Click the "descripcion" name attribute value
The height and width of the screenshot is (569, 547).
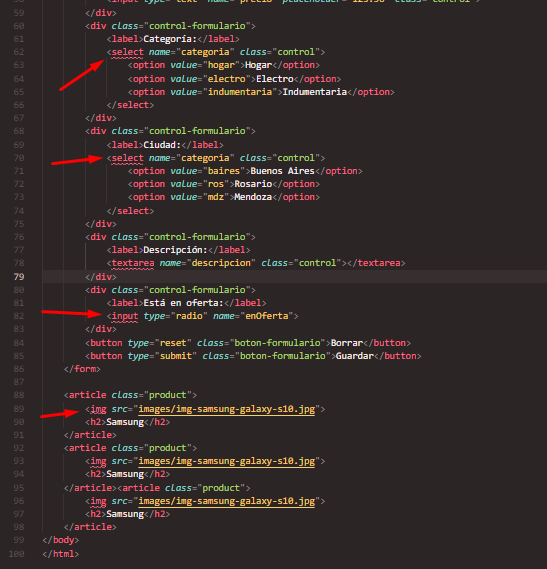pos(221,263)
